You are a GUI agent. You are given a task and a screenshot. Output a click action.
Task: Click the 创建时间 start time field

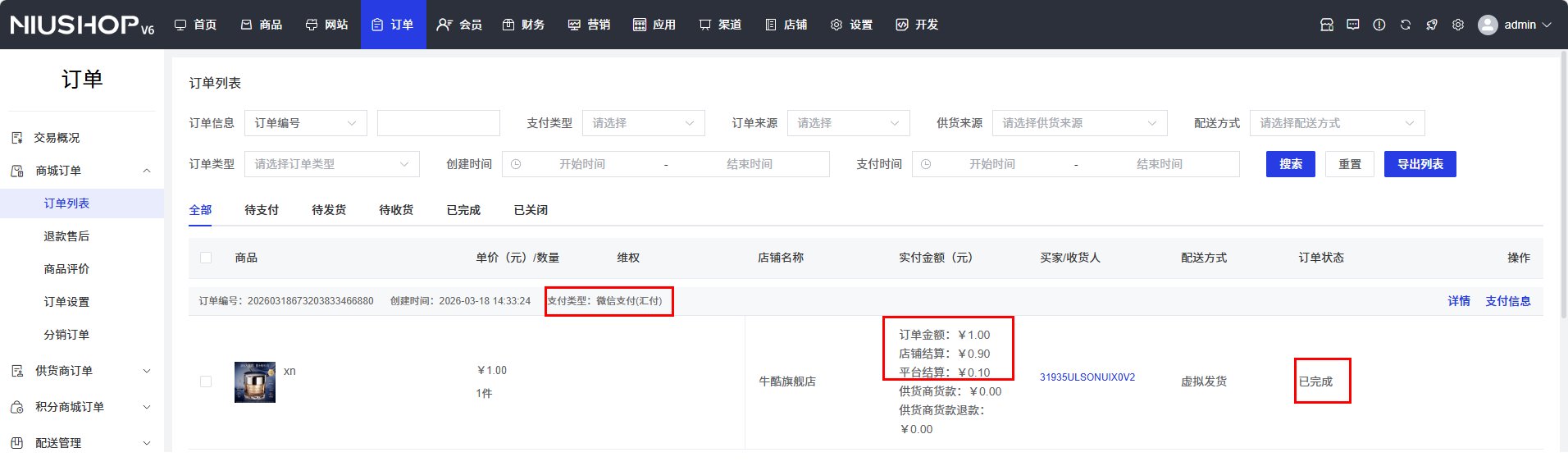(x=582, y=164)
